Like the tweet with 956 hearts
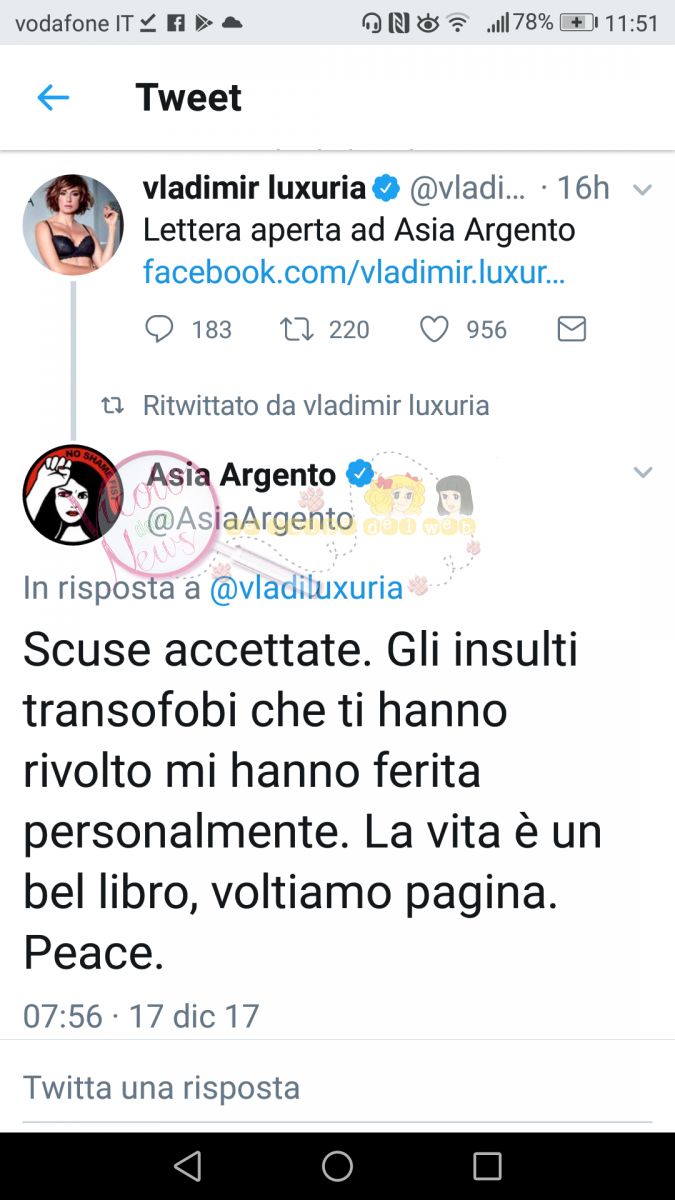675x1200 pixels. point(434,329)
